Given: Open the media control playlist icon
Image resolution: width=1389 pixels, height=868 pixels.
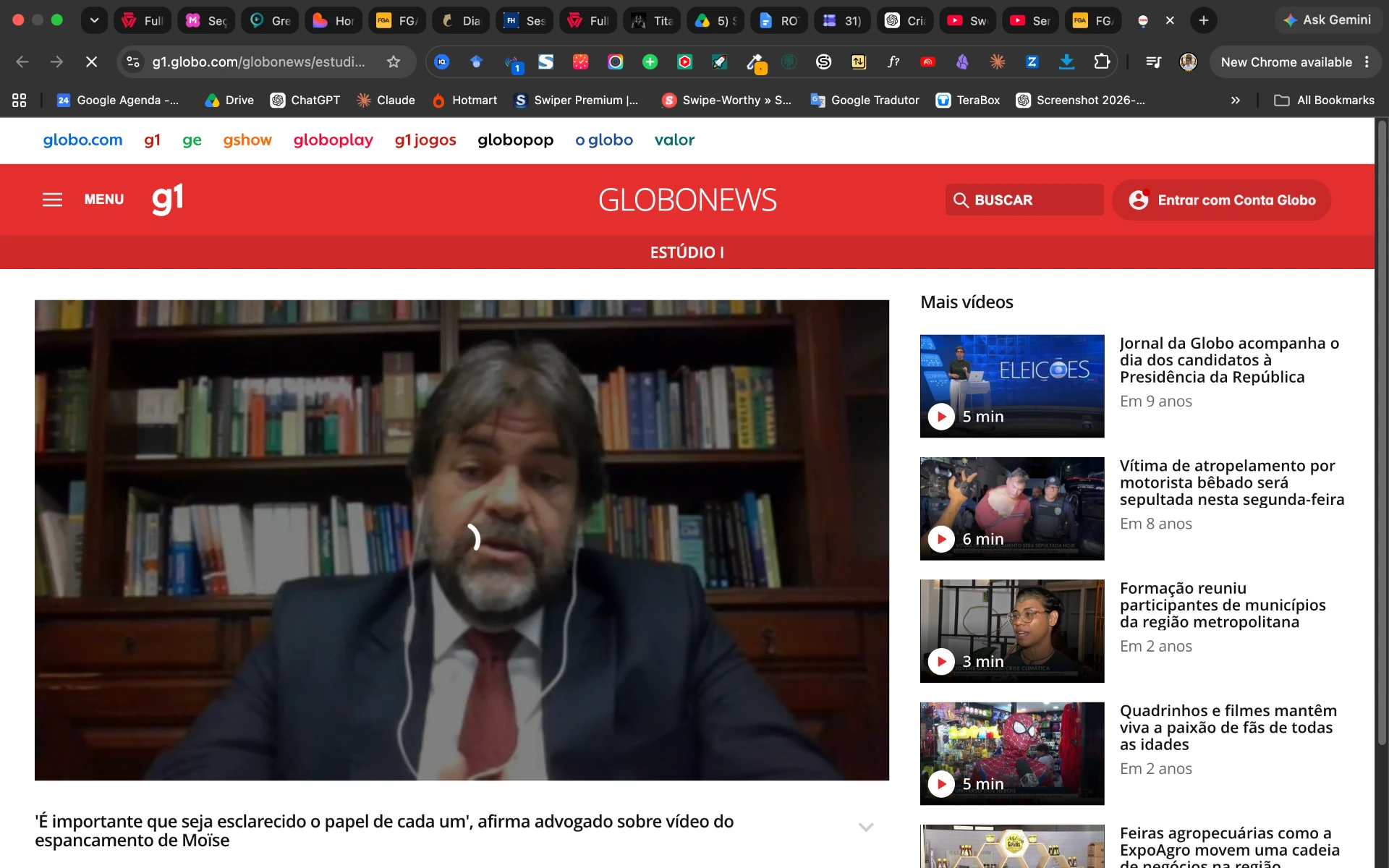Looking at the screenshot, I should (1154, 62).
